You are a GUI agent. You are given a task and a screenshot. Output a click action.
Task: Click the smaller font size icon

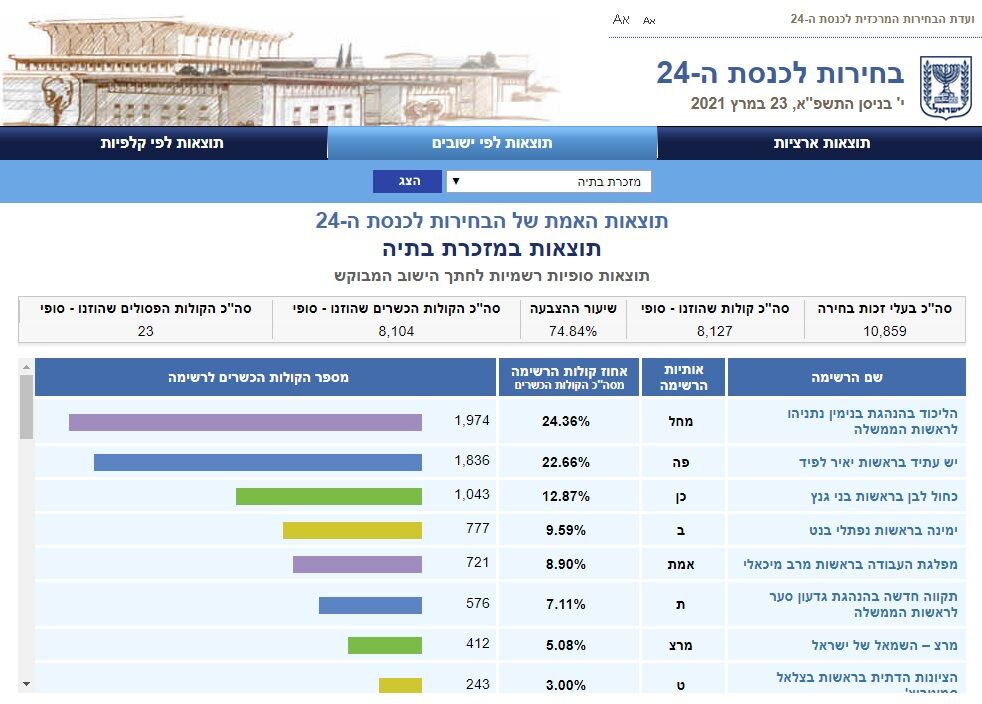(649, 20)
